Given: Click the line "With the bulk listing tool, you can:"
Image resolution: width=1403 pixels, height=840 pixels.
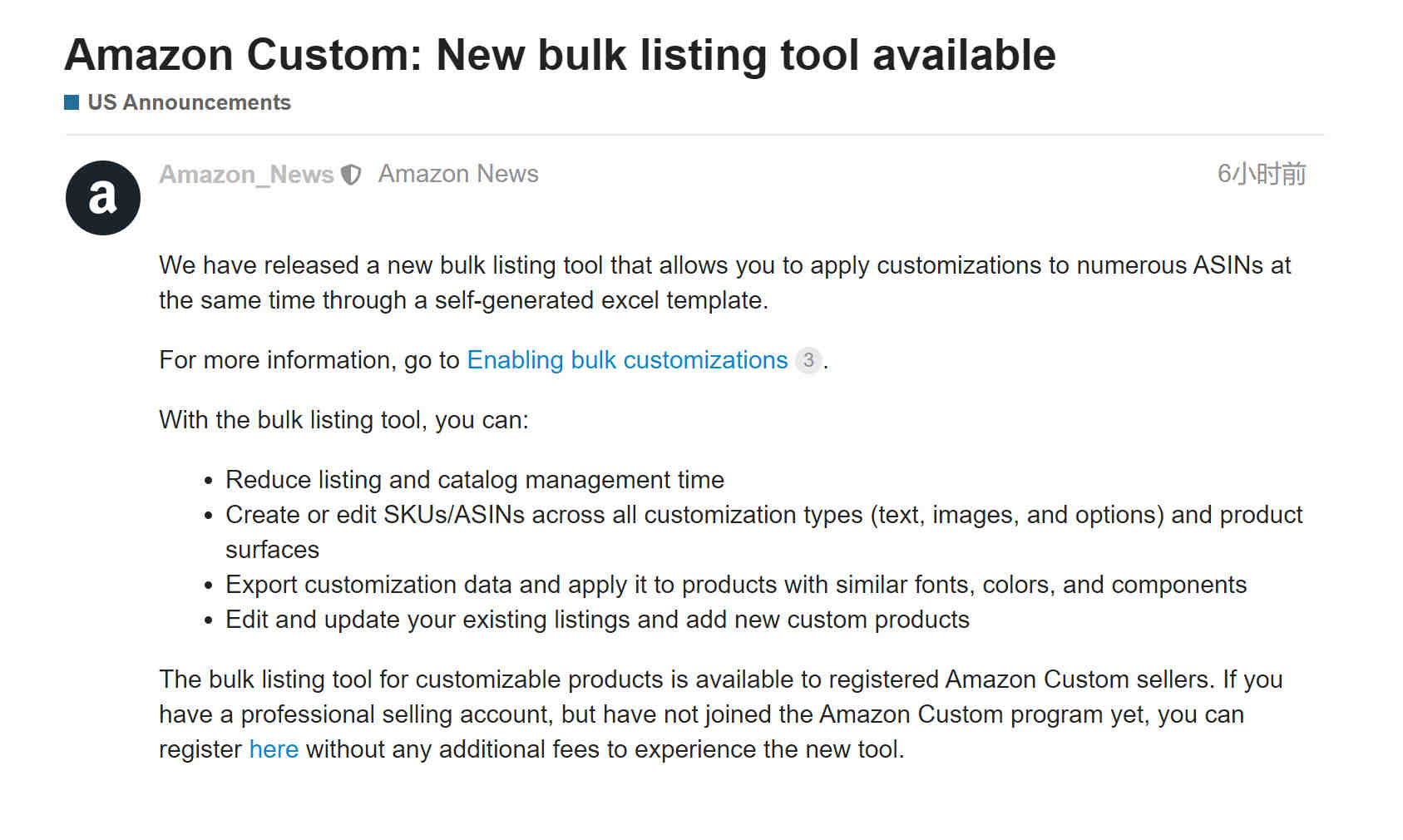Looking at the screenshot, I should click(344, 420).
